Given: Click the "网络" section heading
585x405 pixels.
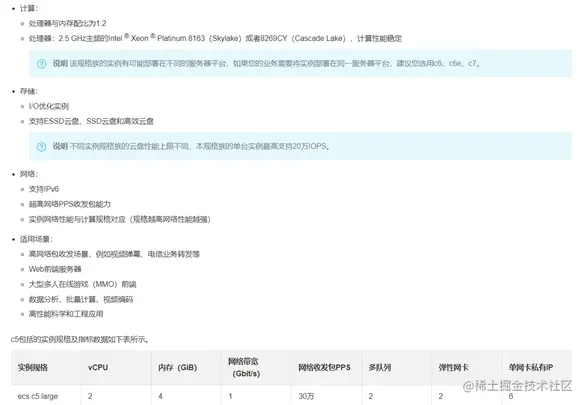Looking at the screenshot, I should (29, 174).
